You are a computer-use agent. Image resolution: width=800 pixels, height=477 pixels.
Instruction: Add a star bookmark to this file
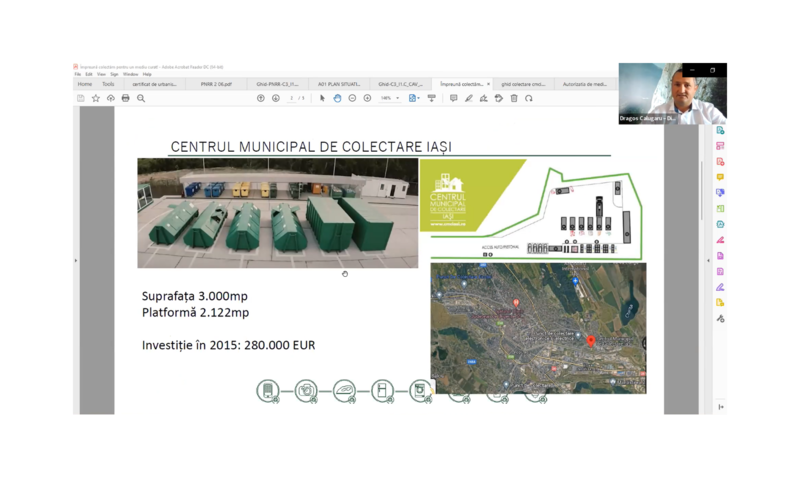click(95, 98)
